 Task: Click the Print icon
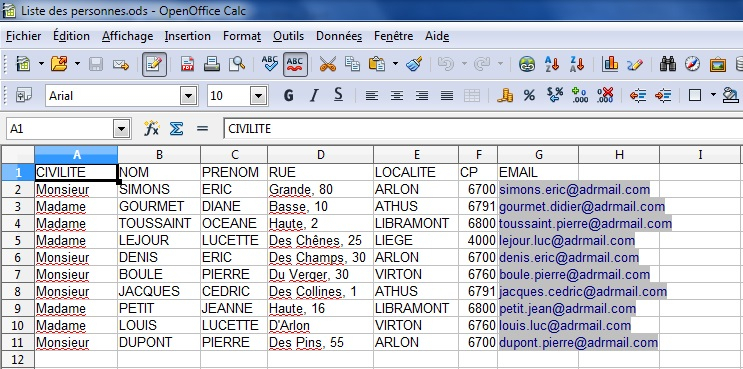pos(212,64)
